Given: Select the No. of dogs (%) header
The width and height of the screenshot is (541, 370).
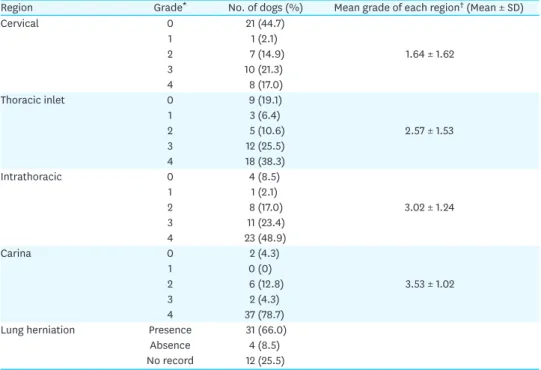Looking at the screenshot, I should point(265,8).
